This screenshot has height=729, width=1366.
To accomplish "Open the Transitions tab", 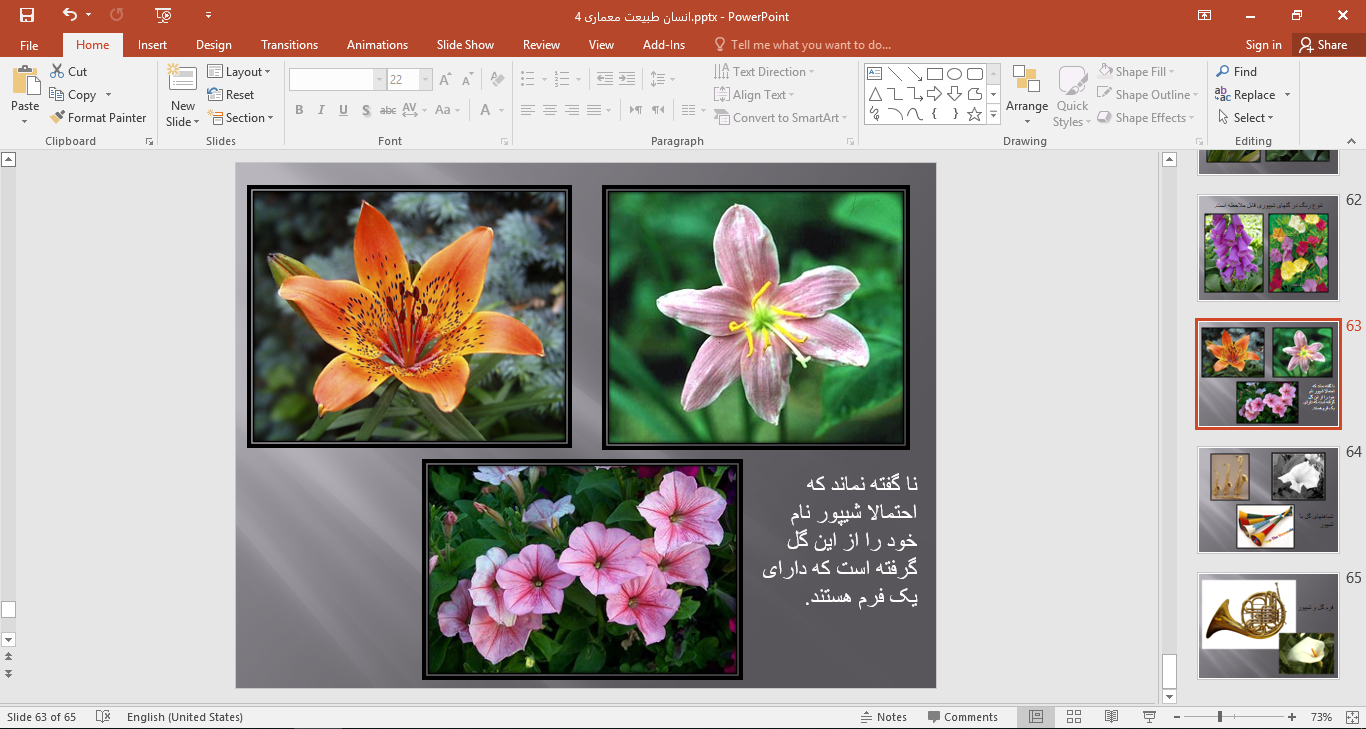I will coord(289,45).
